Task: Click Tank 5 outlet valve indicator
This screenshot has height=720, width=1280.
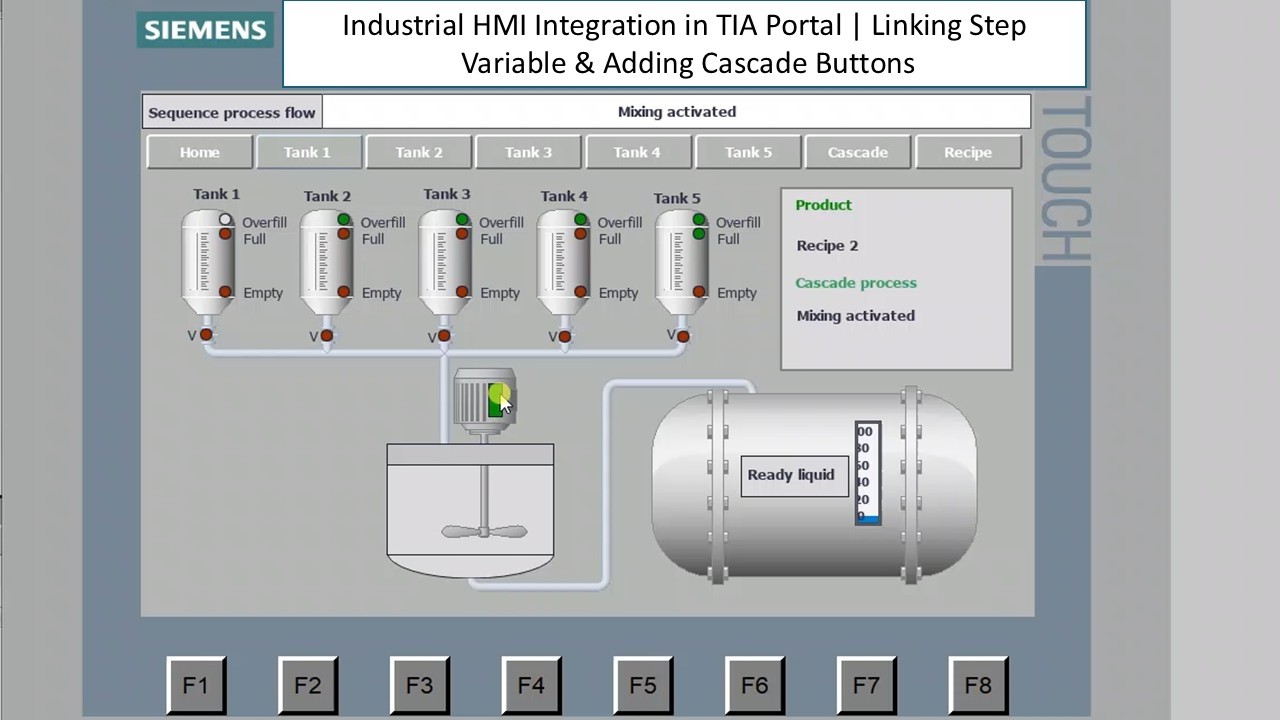Action: click(682, 336)
